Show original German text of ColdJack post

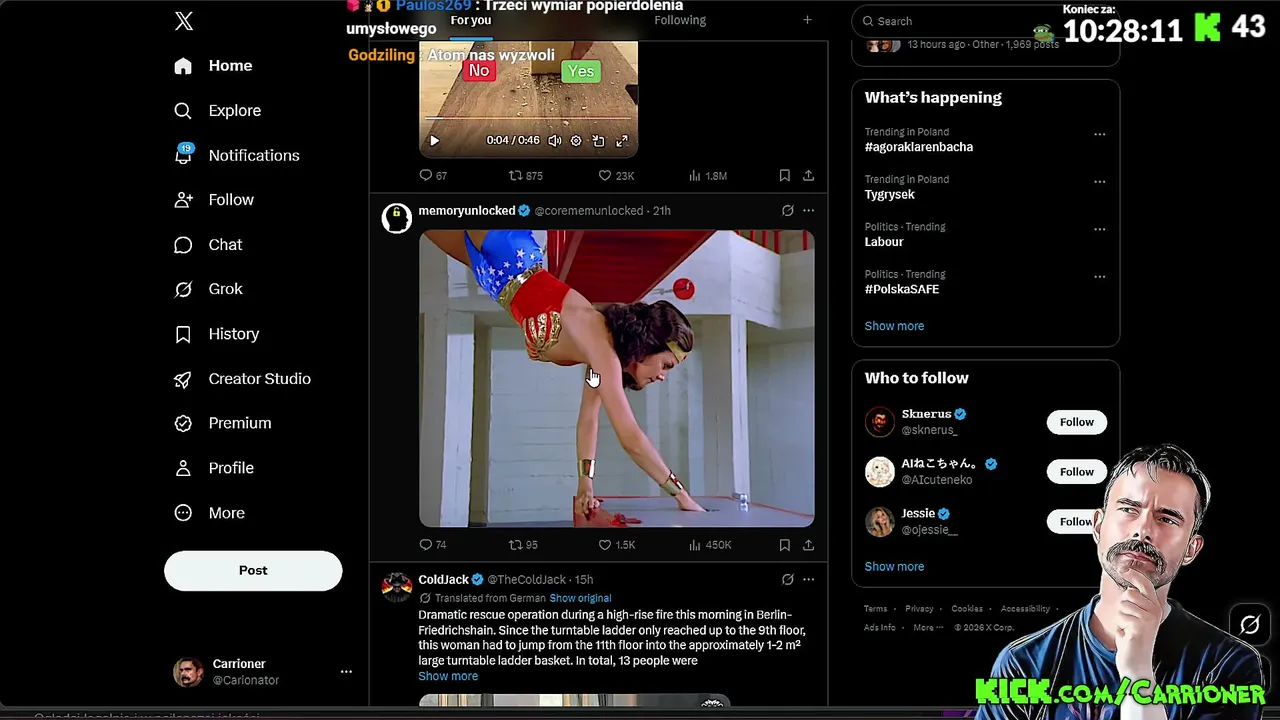580,598
